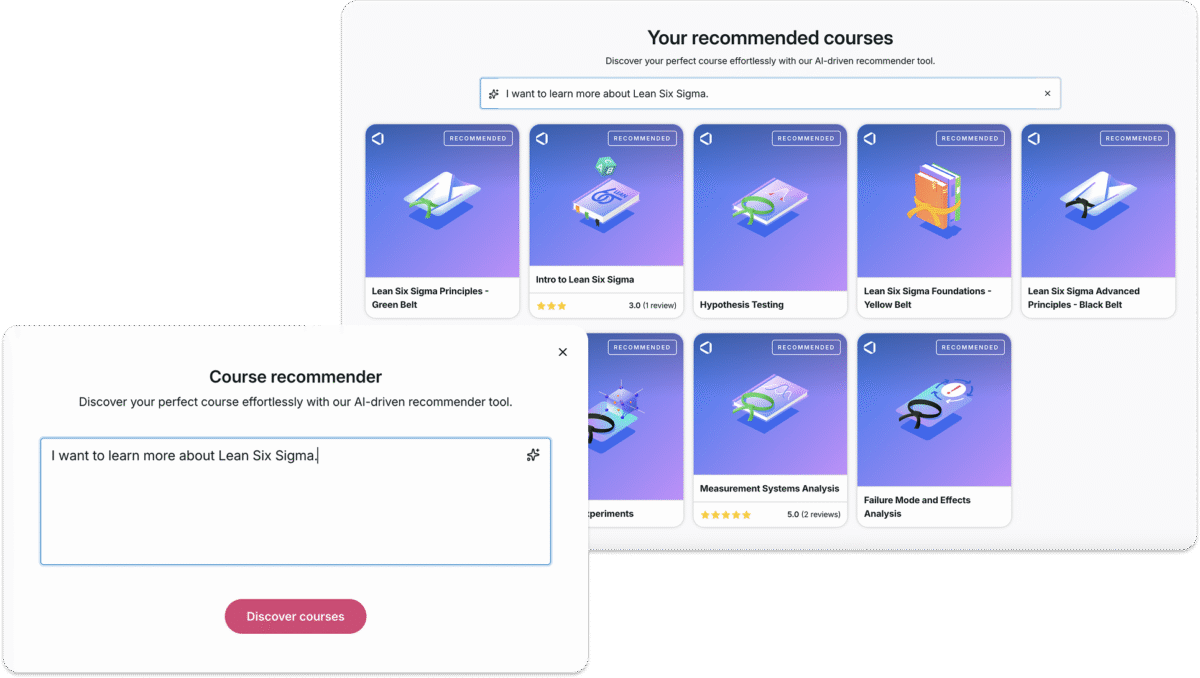Focus the Course recommender text area
Viewport: 1200px width, 678px height.
coord(295,501)
